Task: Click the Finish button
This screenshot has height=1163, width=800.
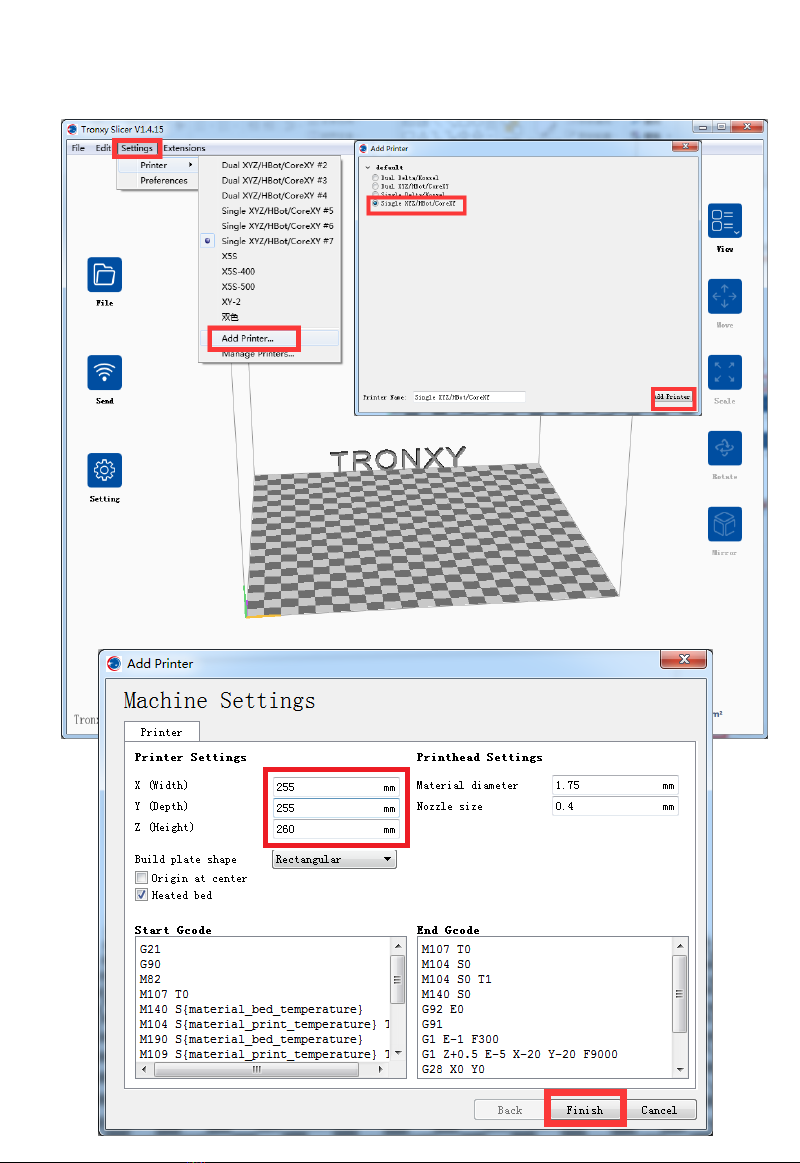Action: coord(584,1110)
